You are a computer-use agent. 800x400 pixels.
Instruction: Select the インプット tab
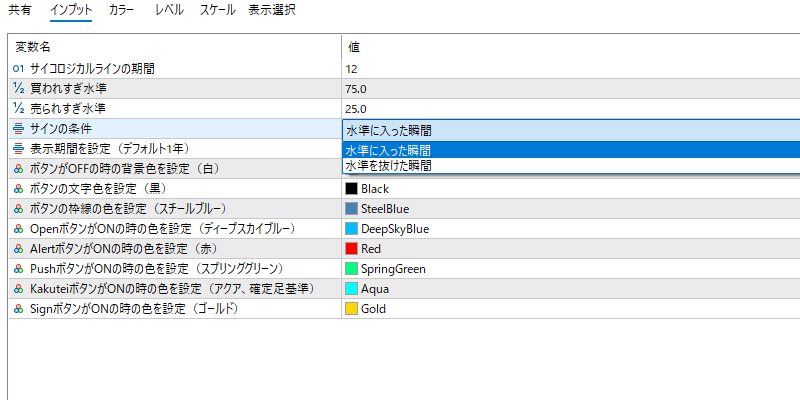[71, 10]
